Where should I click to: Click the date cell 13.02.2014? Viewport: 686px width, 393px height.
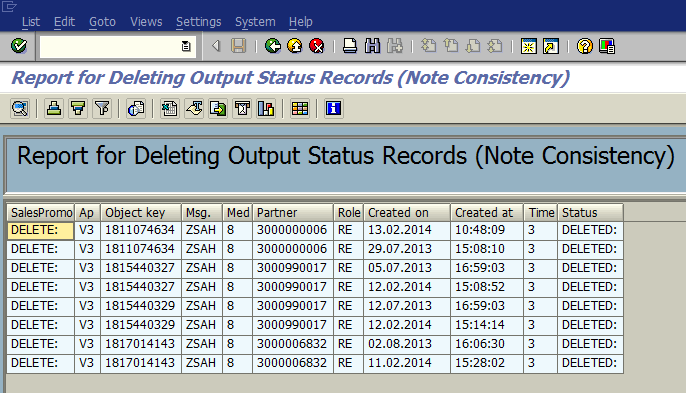[x=407, y=230]
